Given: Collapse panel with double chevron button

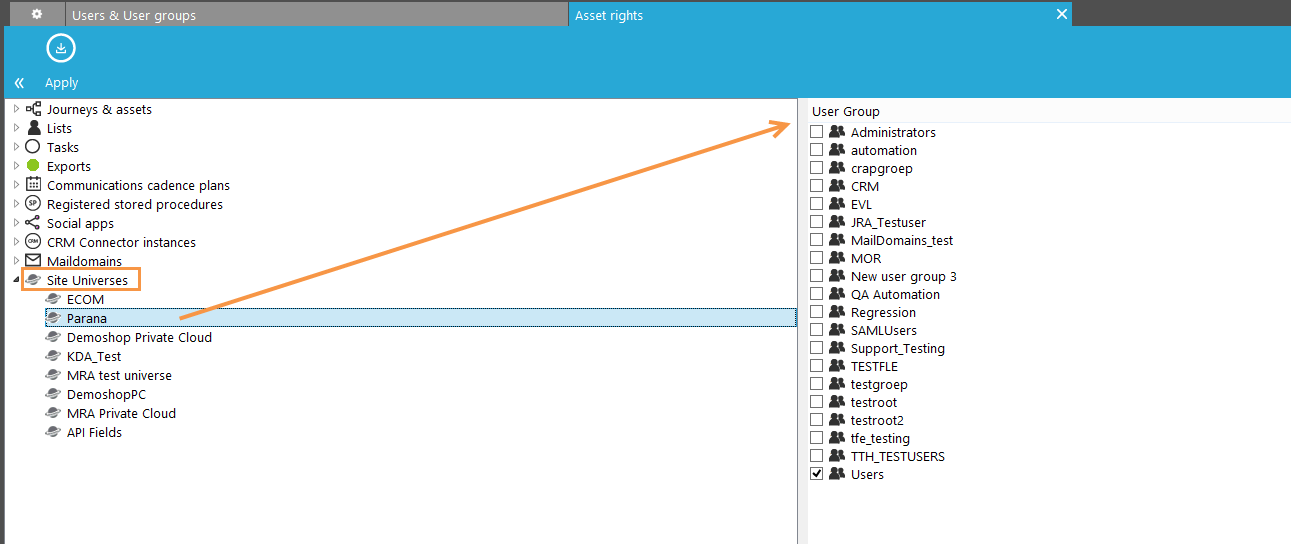Looking at the screenshot, I should point(19,83).
